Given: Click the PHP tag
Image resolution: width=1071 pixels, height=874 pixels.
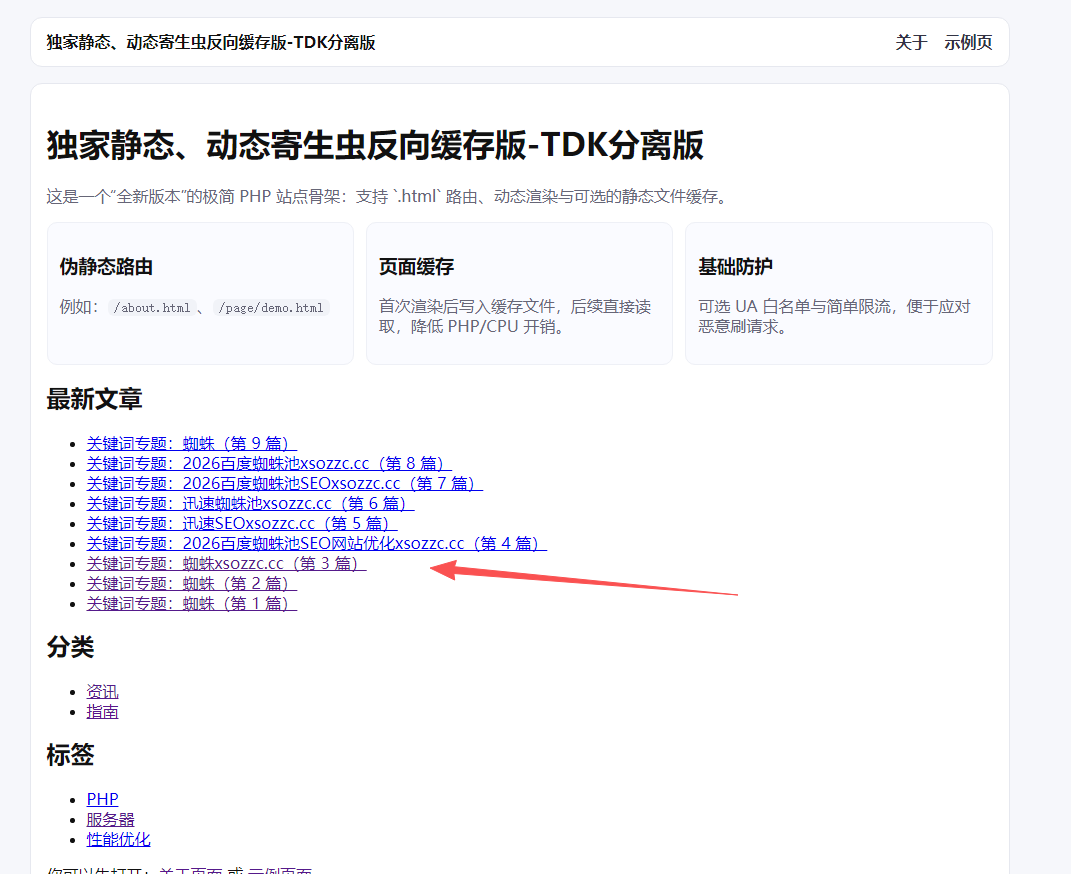Looking at the screenshot, I should point(102,800).
